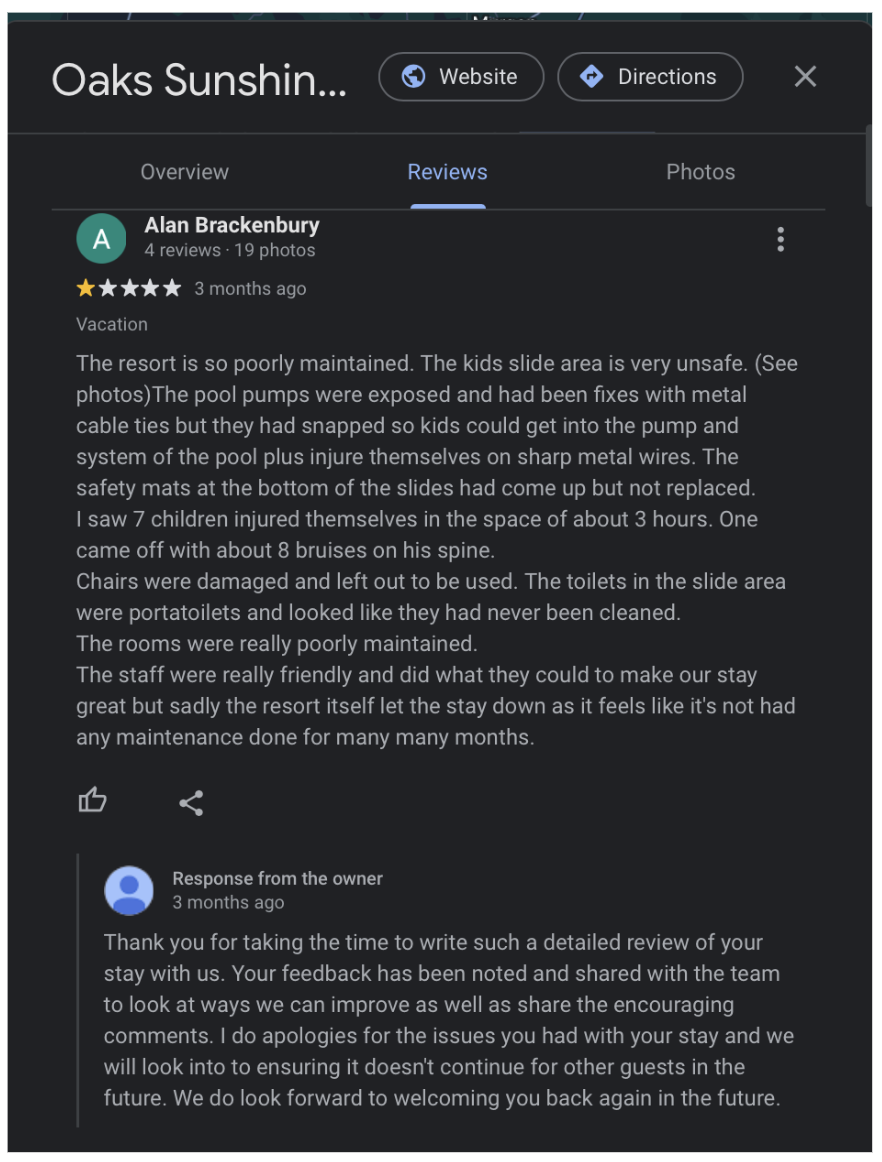Click the thumbs up icon to like the review
The height and width of the screenshot is (1162, 882).
92,800
